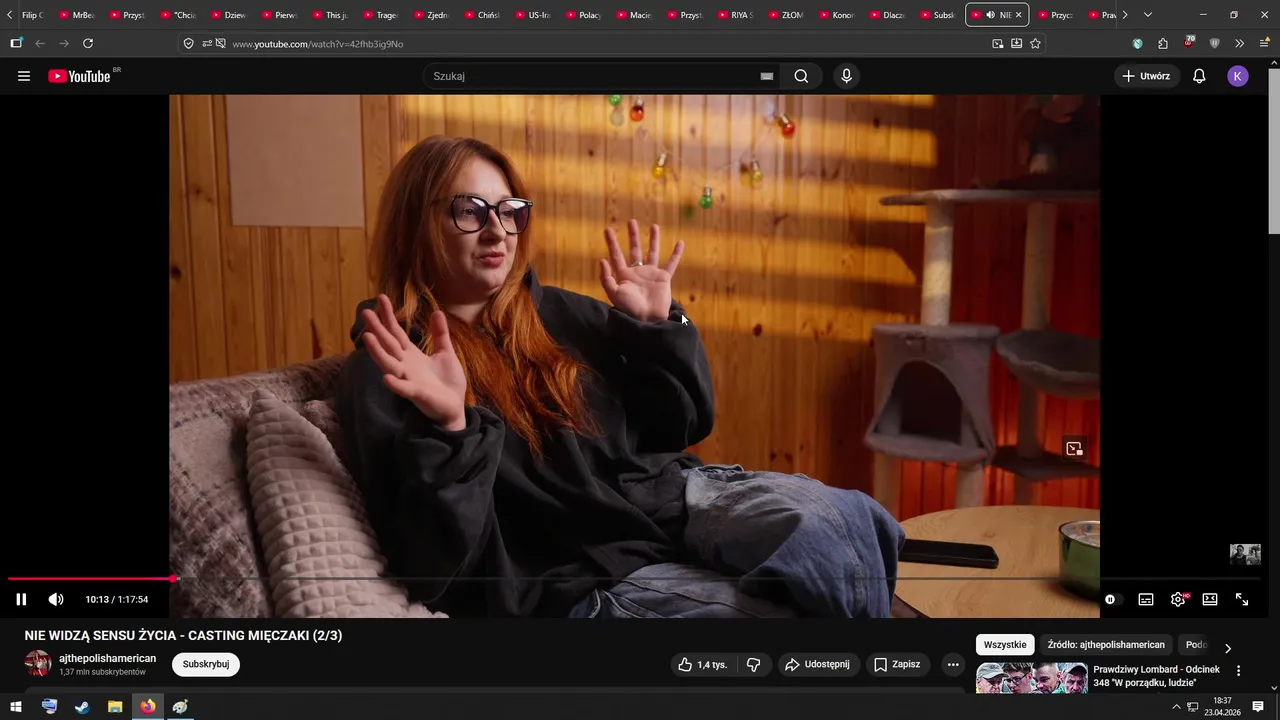
Task: Open browser extensions puzzle icon
Action: click(x=1163, y=43)
